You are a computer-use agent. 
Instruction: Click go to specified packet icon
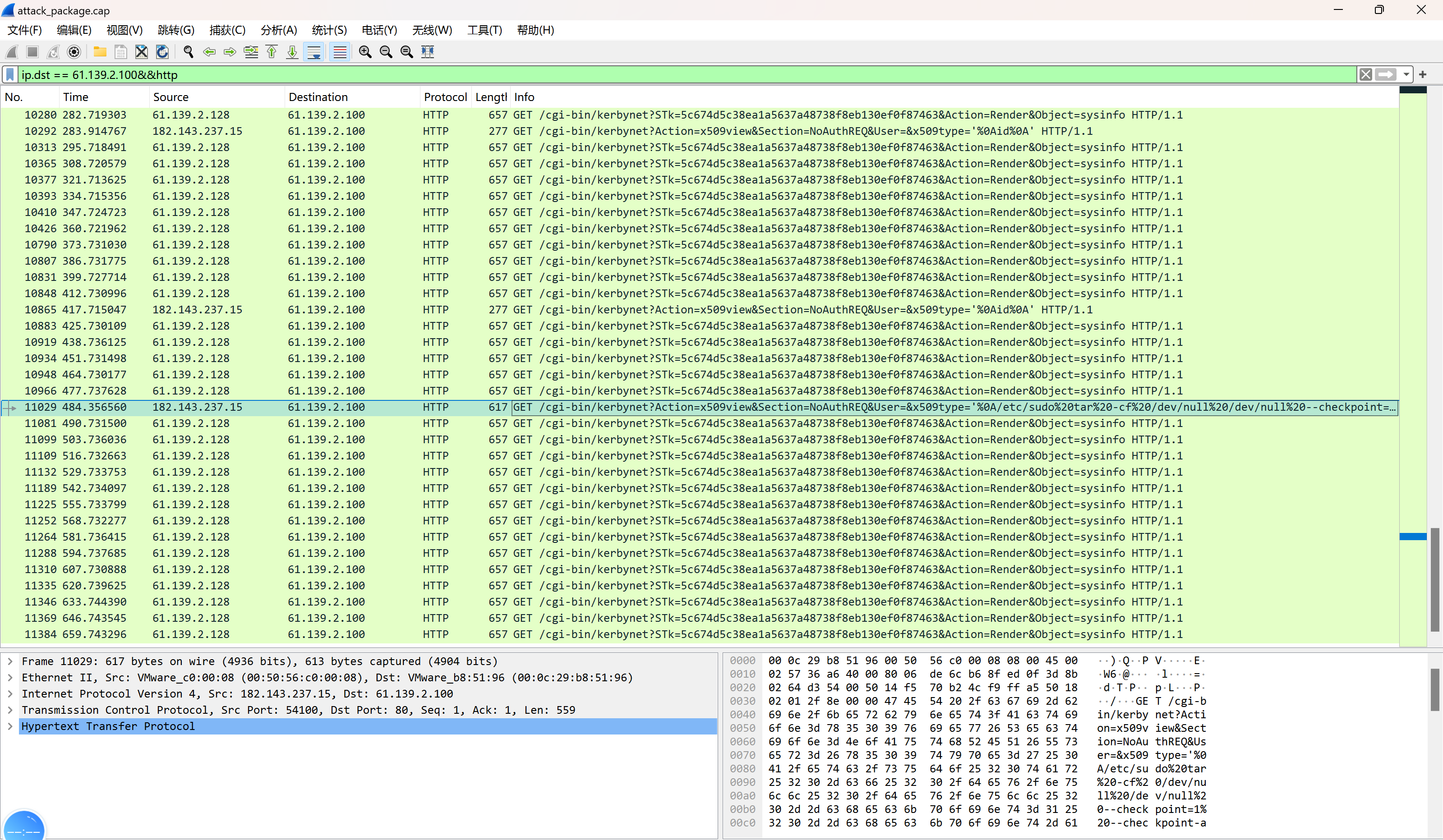251,52
